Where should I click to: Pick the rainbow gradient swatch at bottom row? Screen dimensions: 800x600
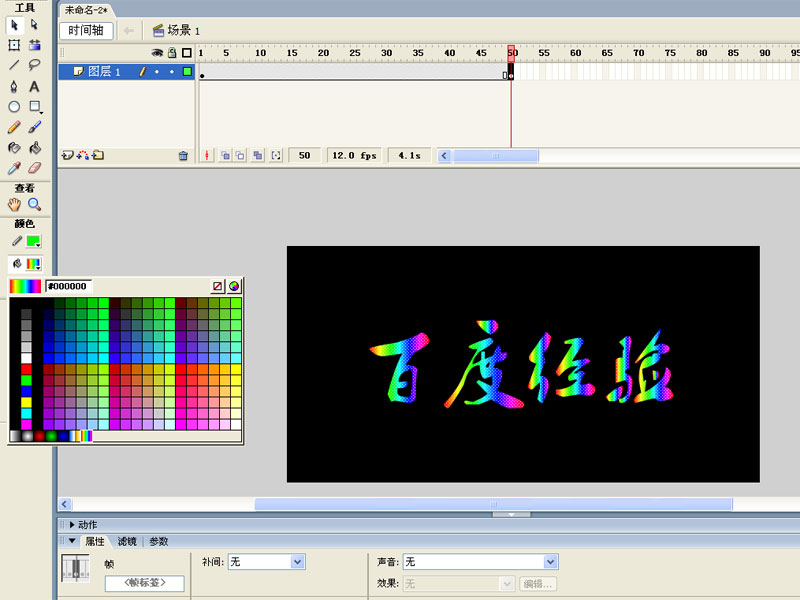pyautogui.click(x=87, y=436)
